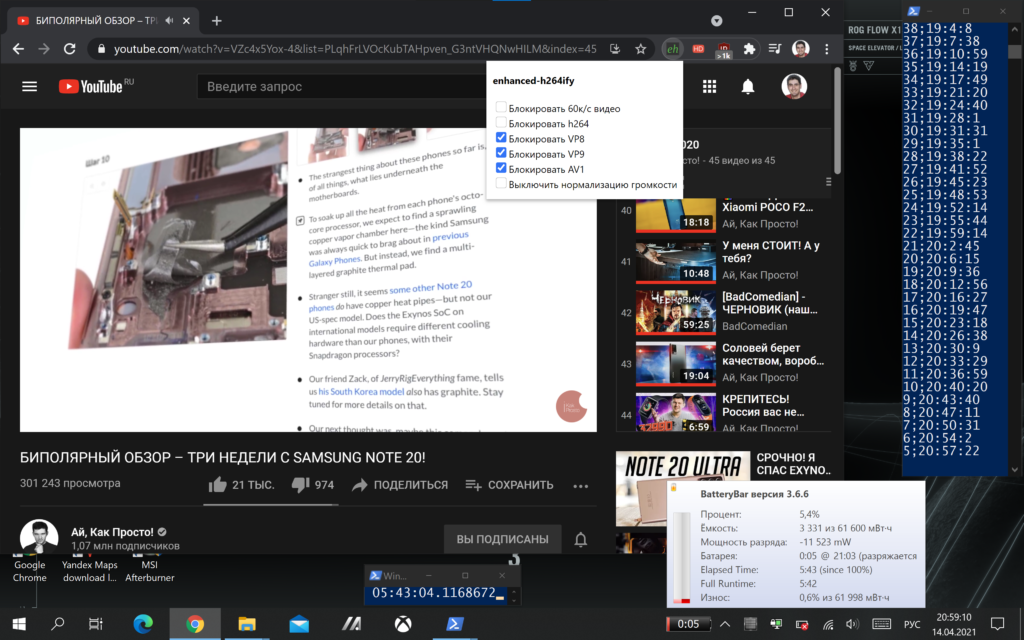
Task: Open Chrome media controls icon
Action: [775, 49]
